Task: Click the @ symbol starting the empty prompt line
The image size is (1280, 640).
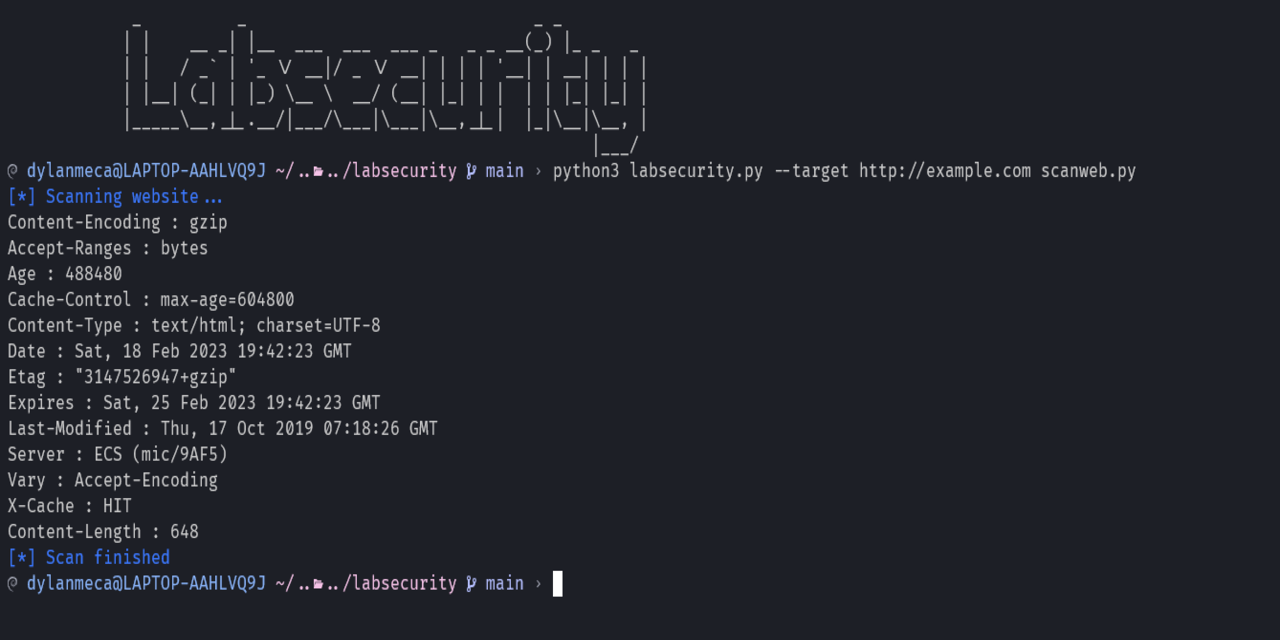Action: [12, 583]
